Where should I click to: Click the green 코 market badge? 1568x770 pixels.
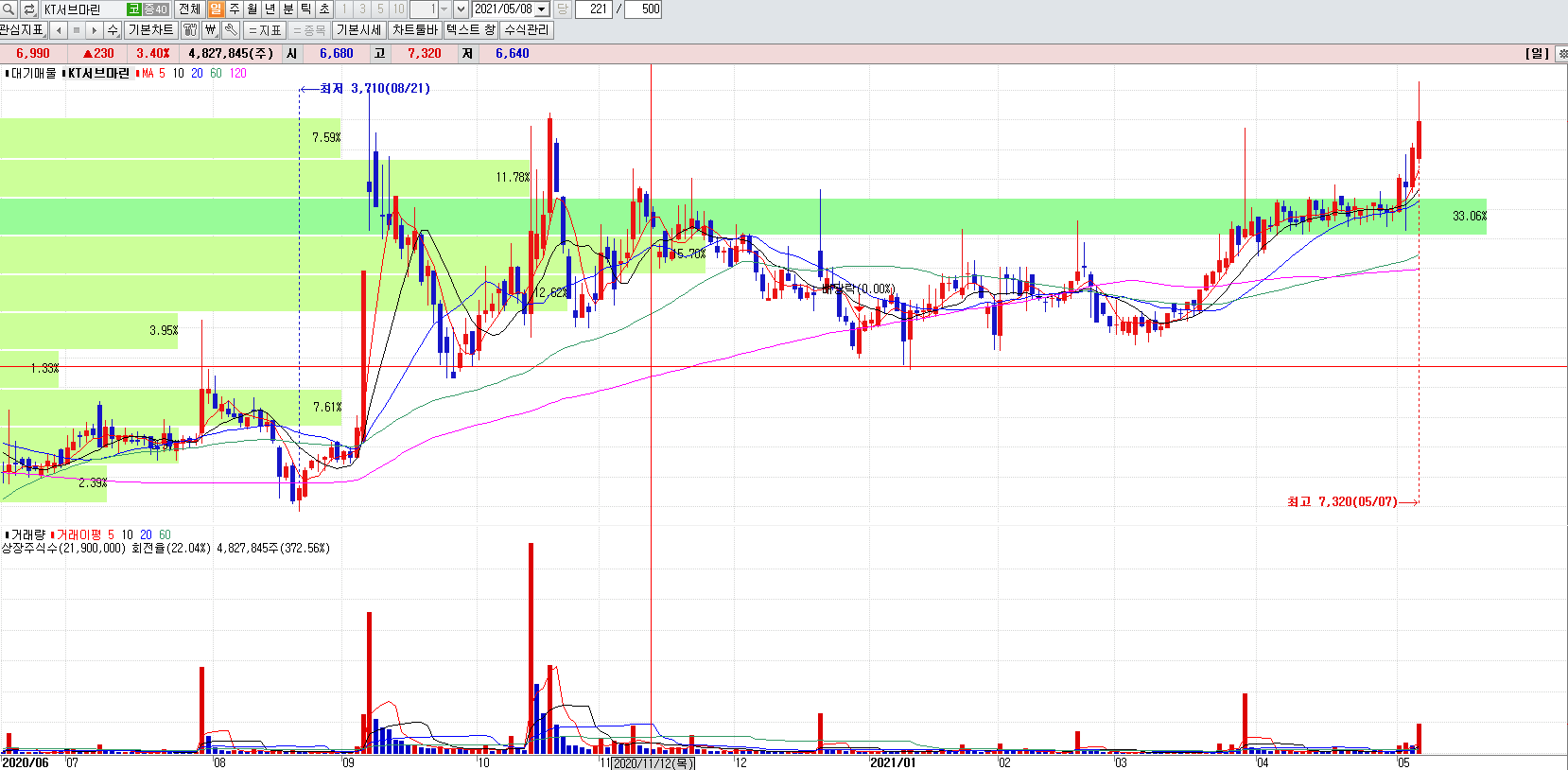(x=133, y=9)
